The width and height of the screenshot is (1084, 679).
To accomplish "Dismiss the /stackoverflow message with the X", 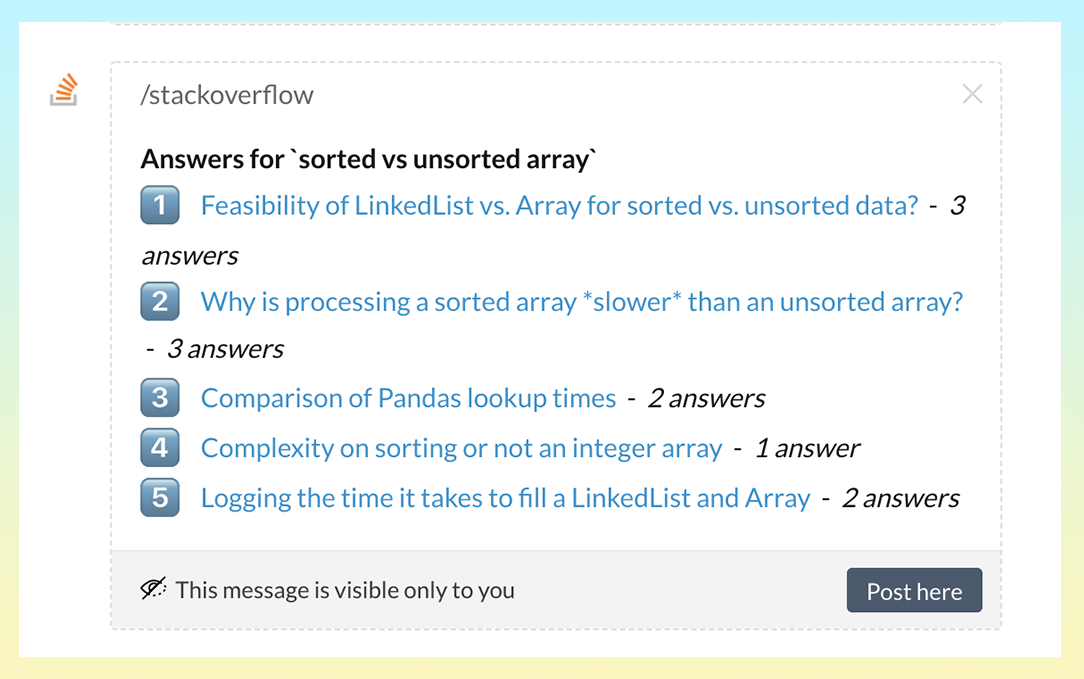I will 972,94.
